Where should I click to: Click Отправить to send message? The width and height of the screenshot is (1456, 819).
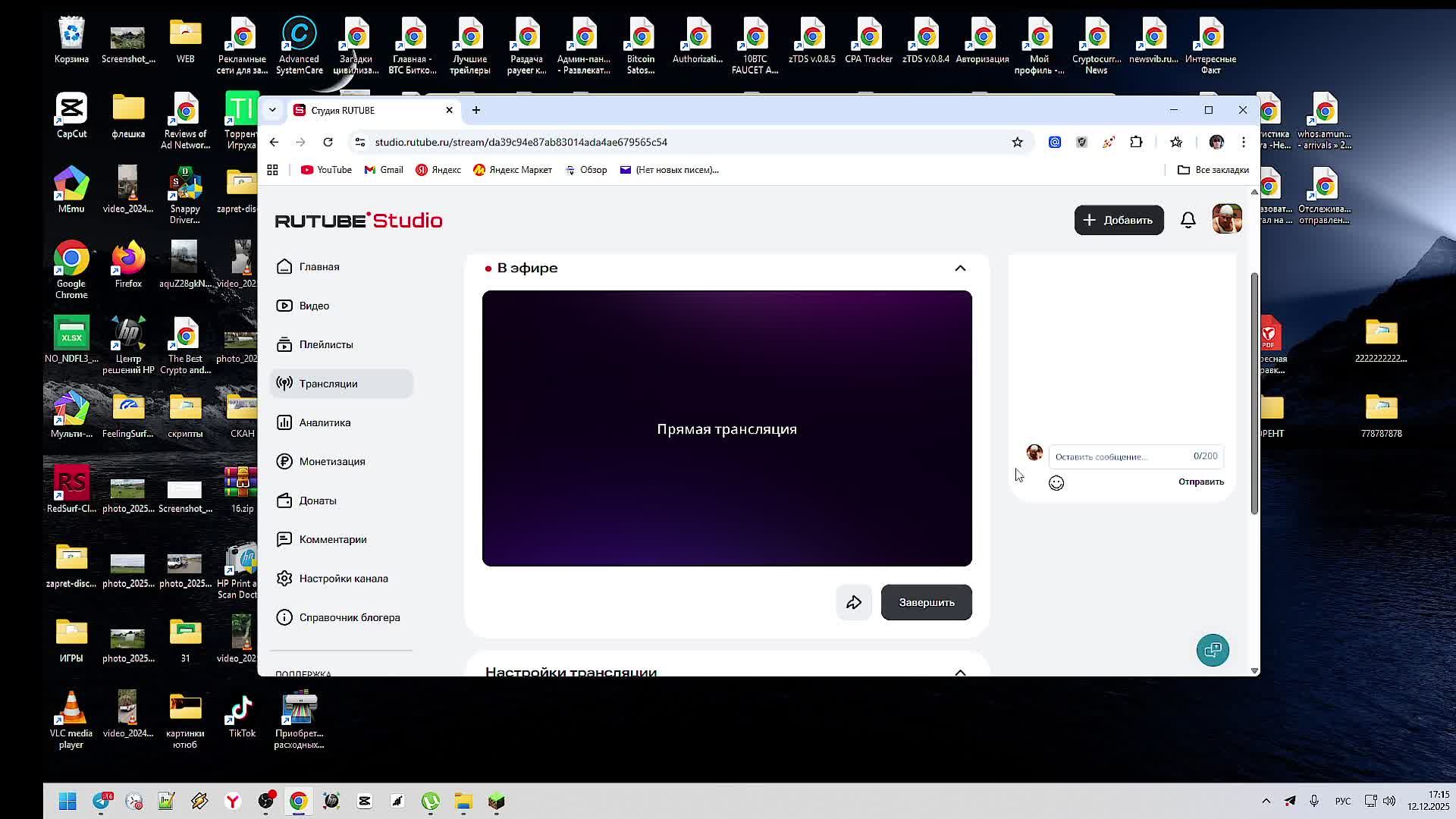1200,482
